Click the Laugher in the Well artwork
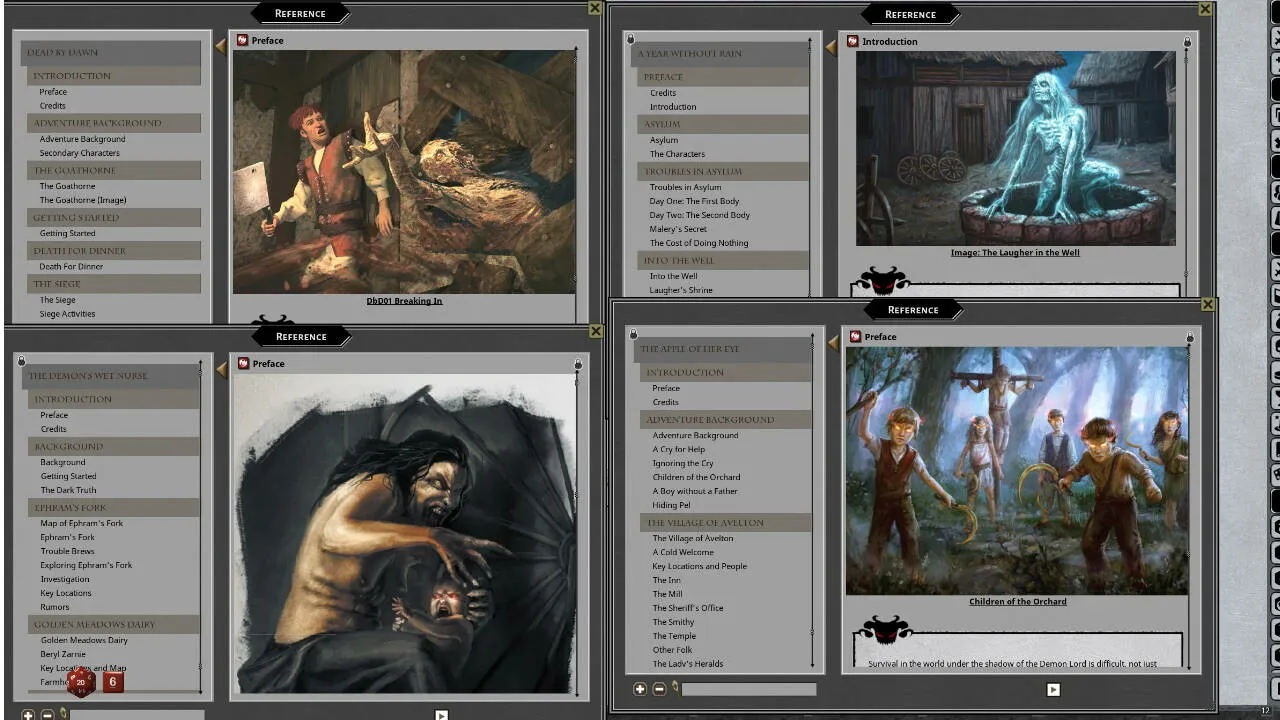 [1016, 148]
